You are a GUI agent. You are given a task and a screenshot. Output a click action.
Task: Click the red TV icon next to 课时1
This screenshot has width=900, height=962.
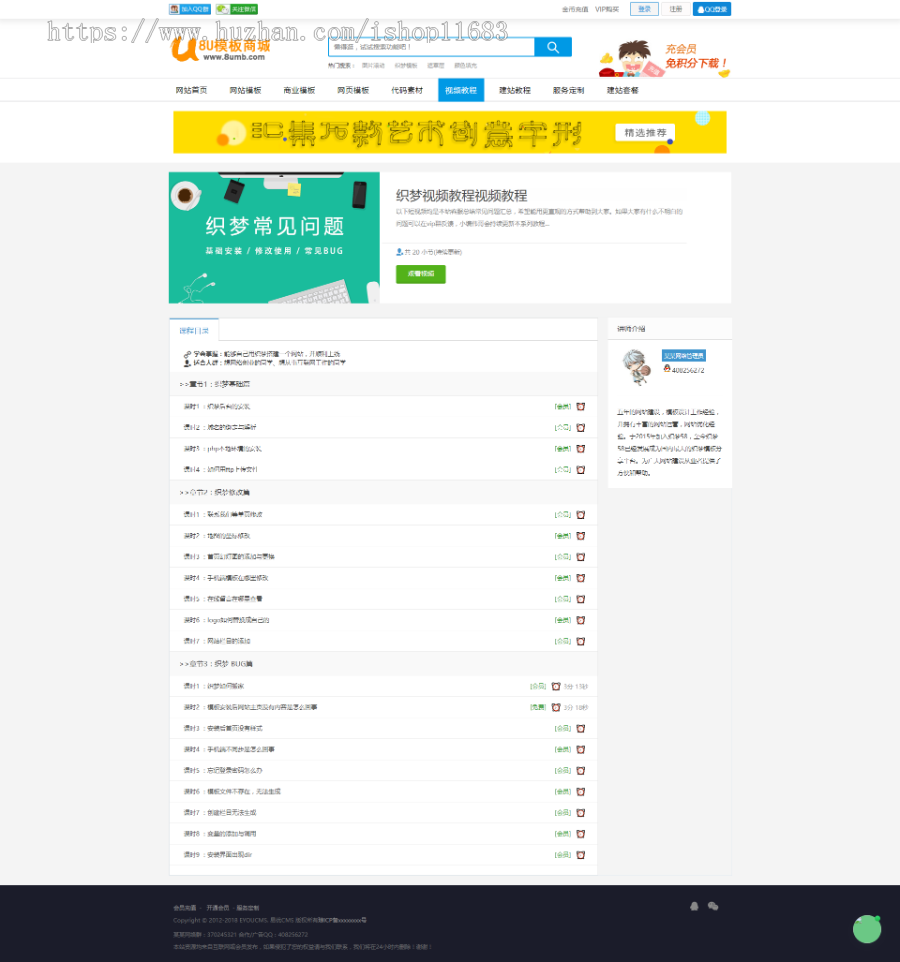581,406
